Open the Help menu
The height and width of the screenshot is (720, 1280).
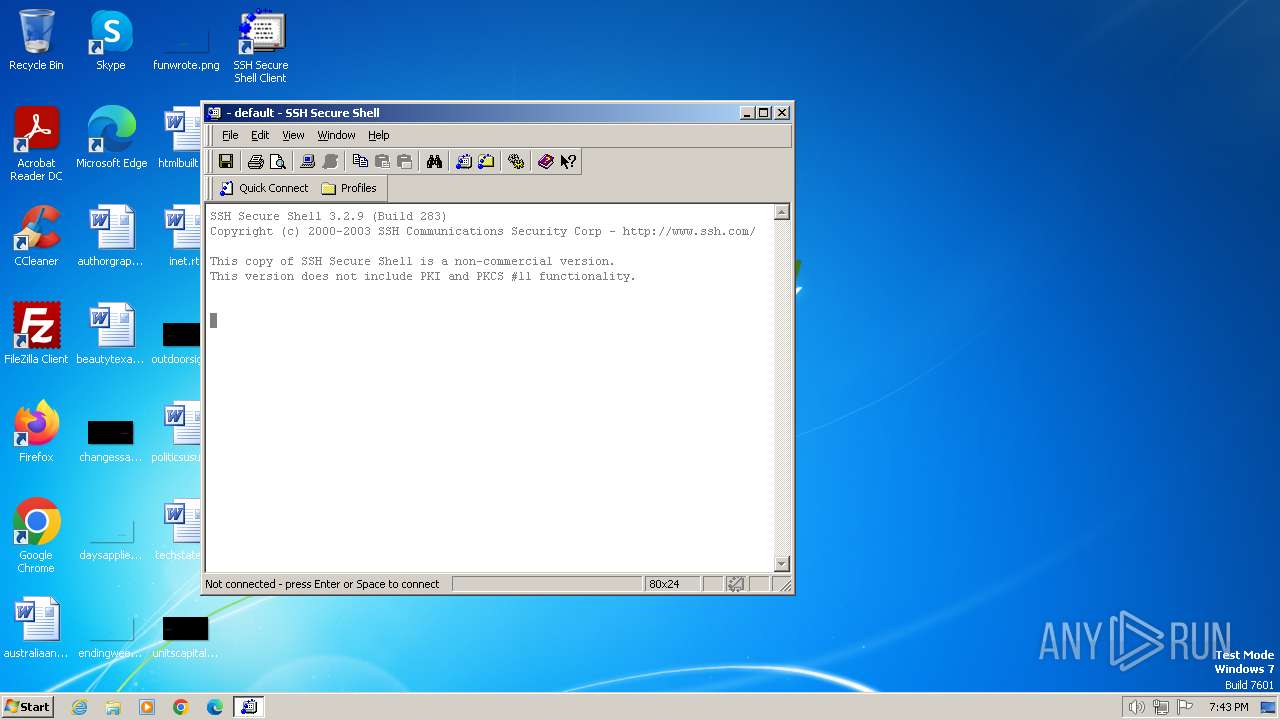[378, 135]
